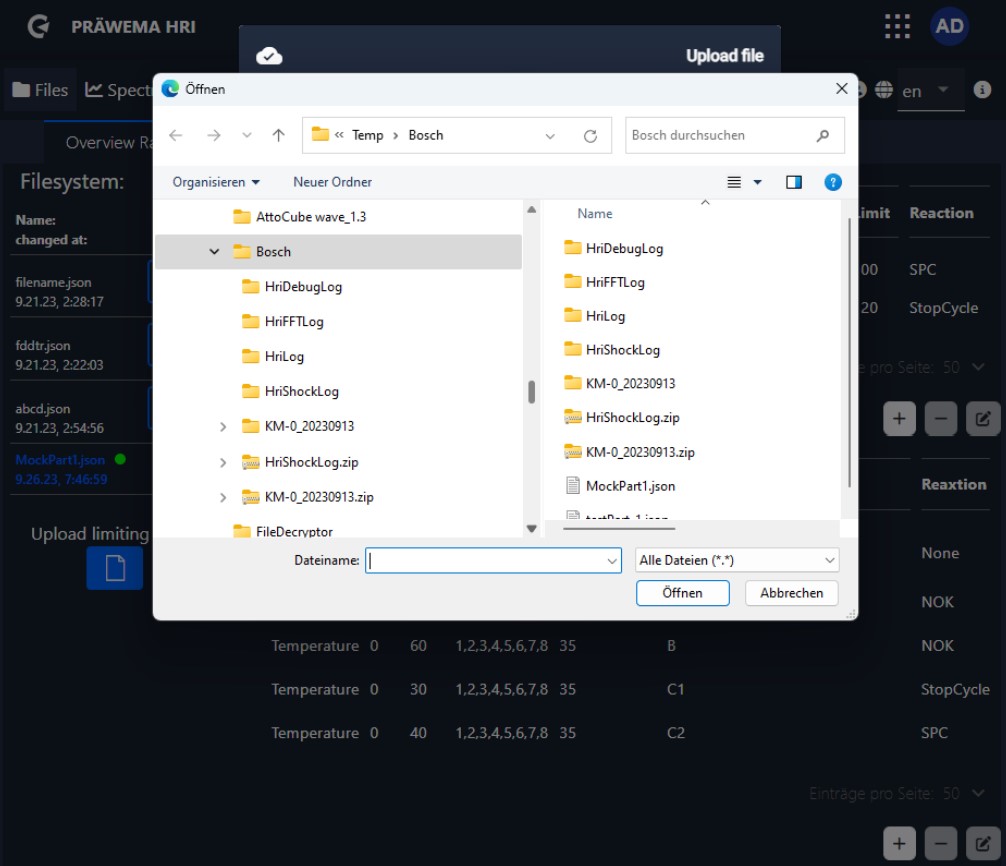The width and height of the screenshot is (1006, 866).
Task: Click the up-one-level arrow in dialog
Action: 279,136
